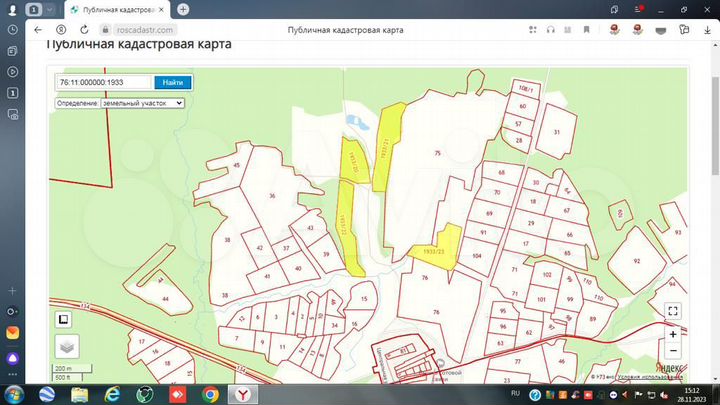The height and width of the screenshot is (405, 720).
Task: Toggle fullscreen map view
Action: pyautogui.click(x=673, y=311)
